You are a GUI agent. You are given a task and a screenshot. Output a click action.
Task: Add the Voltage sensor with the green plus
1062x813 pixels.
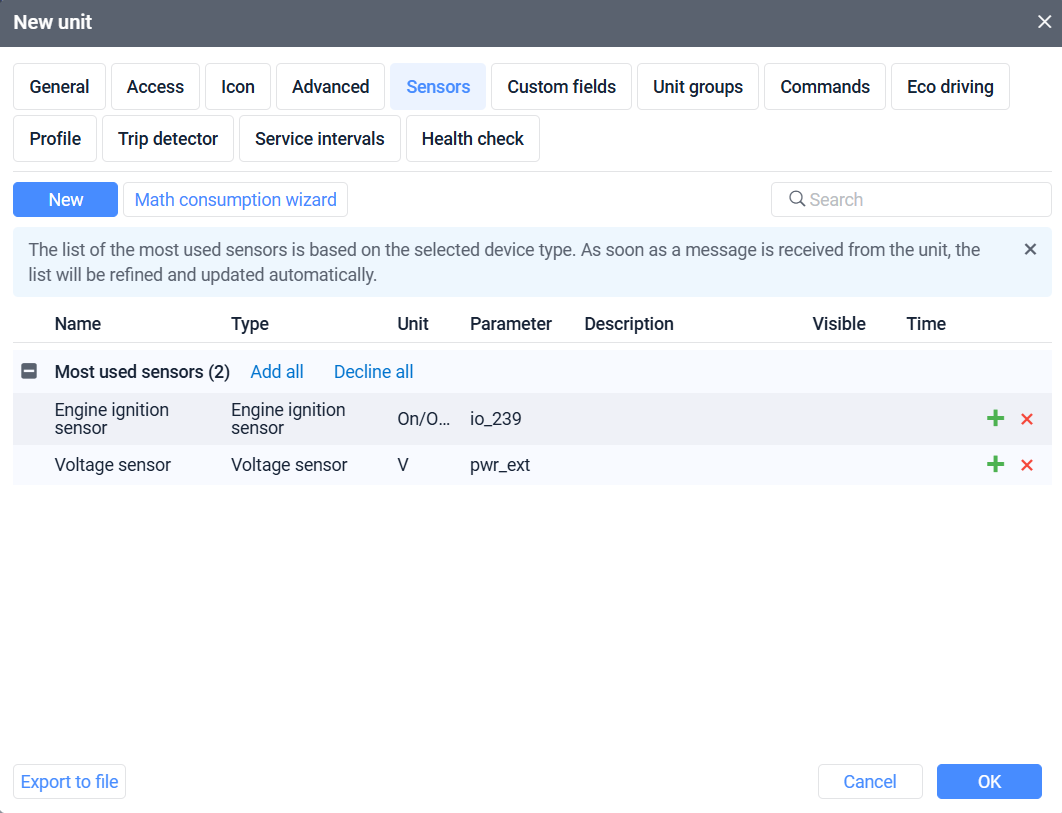[x=995, y=465]
